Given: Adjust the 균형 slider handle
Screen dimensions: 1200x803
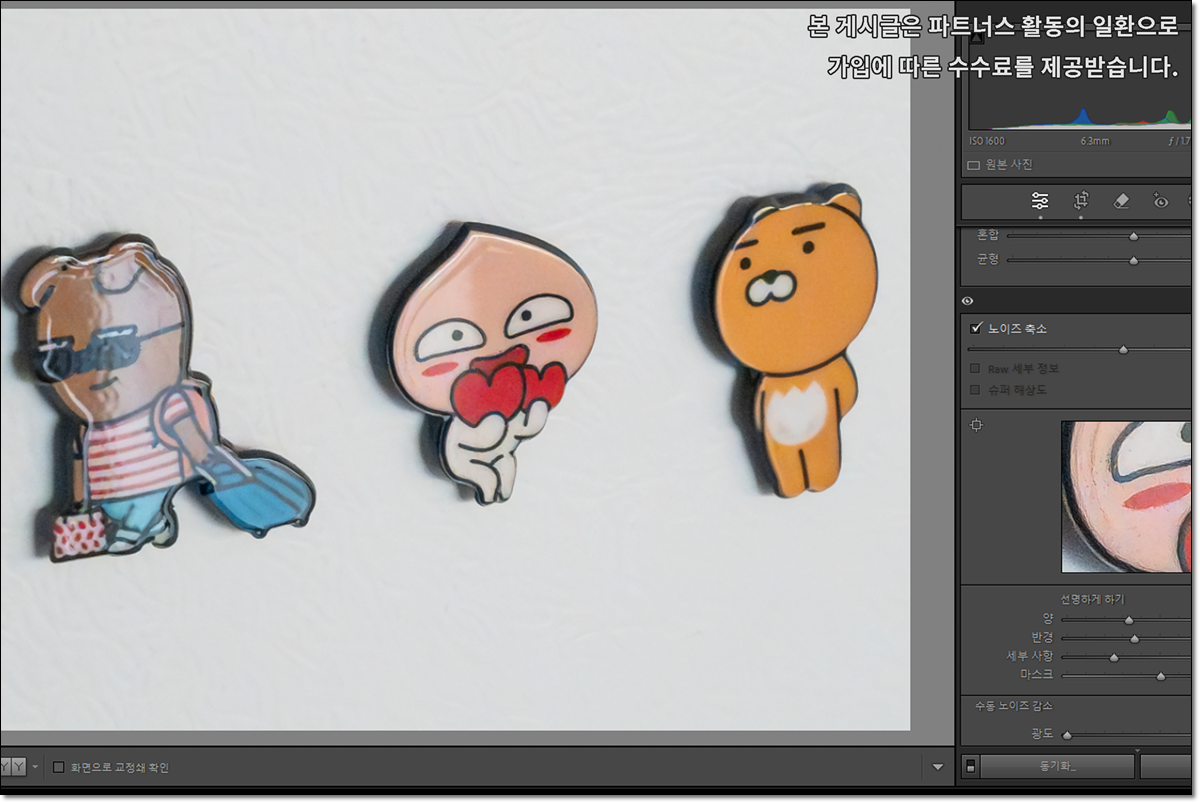Looking at the screenshot, I should tap(1133, 260).
